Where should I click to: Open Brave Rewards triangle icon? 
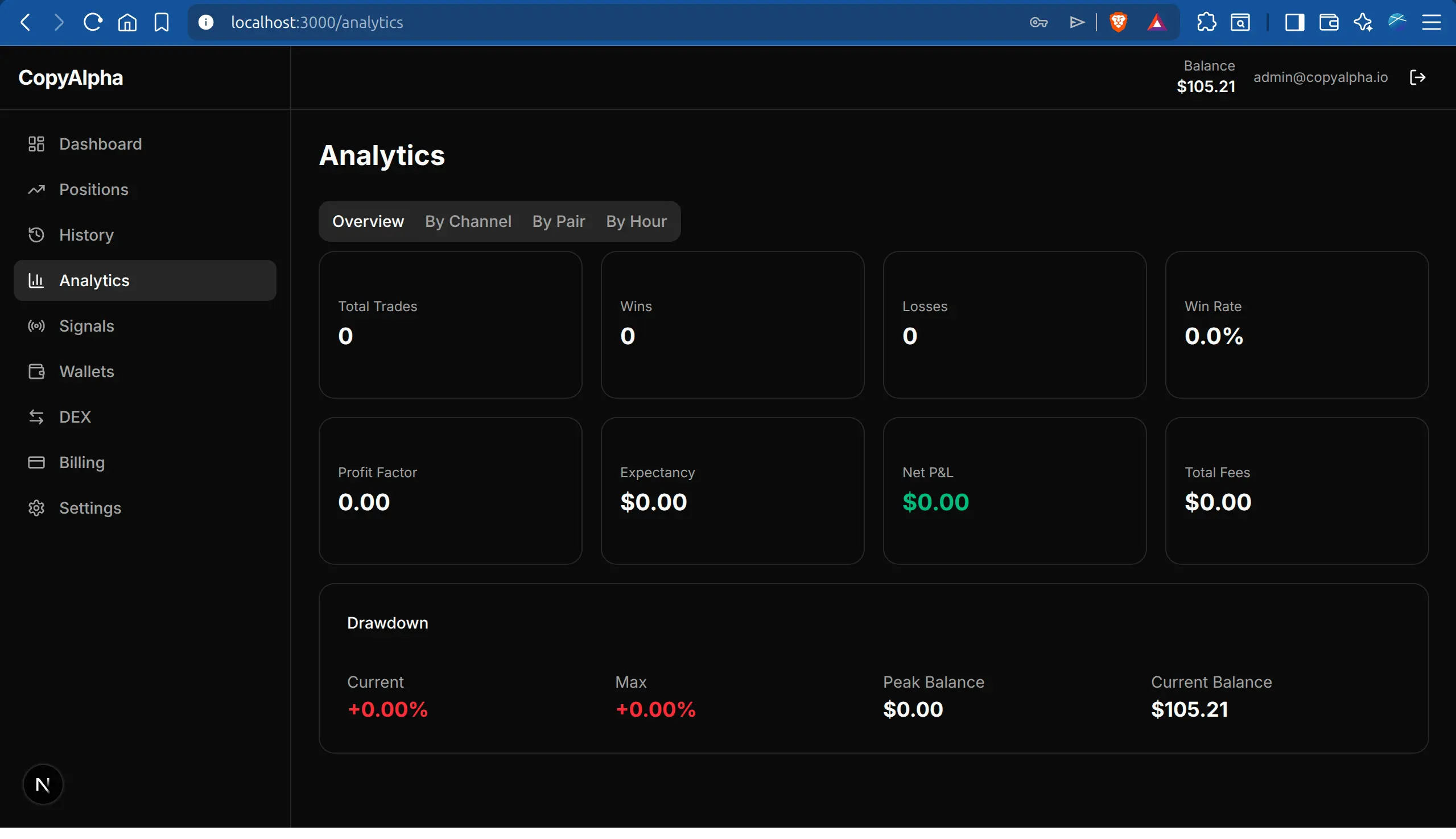point(1157,22)
